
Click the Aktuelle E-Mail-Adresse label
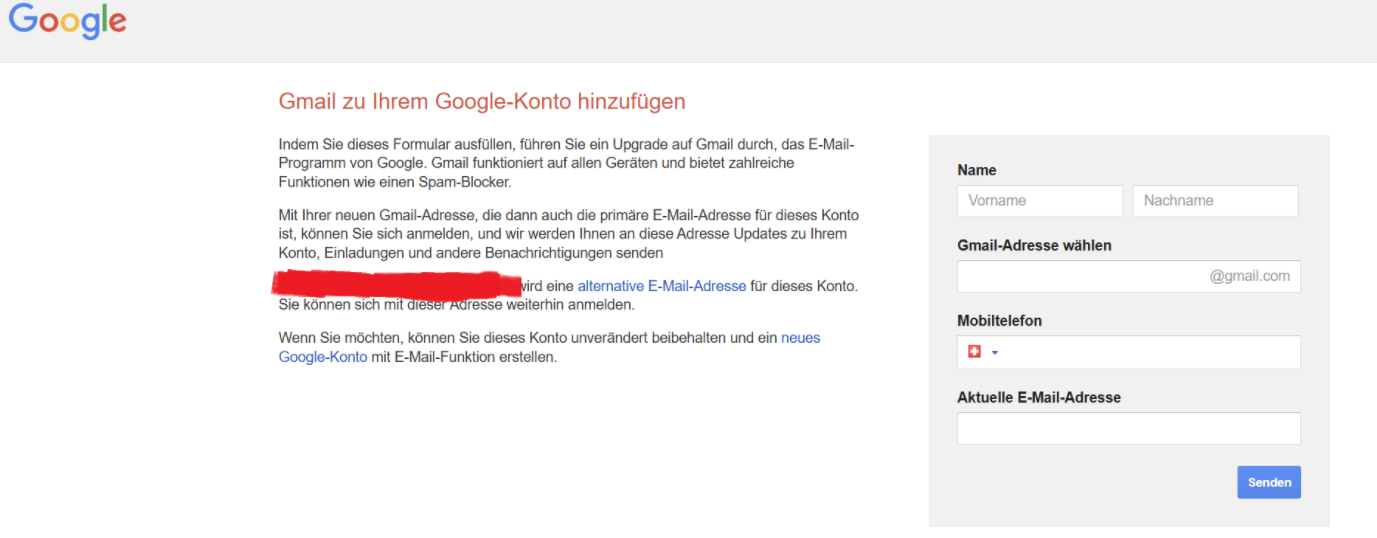pos(1039,397)
